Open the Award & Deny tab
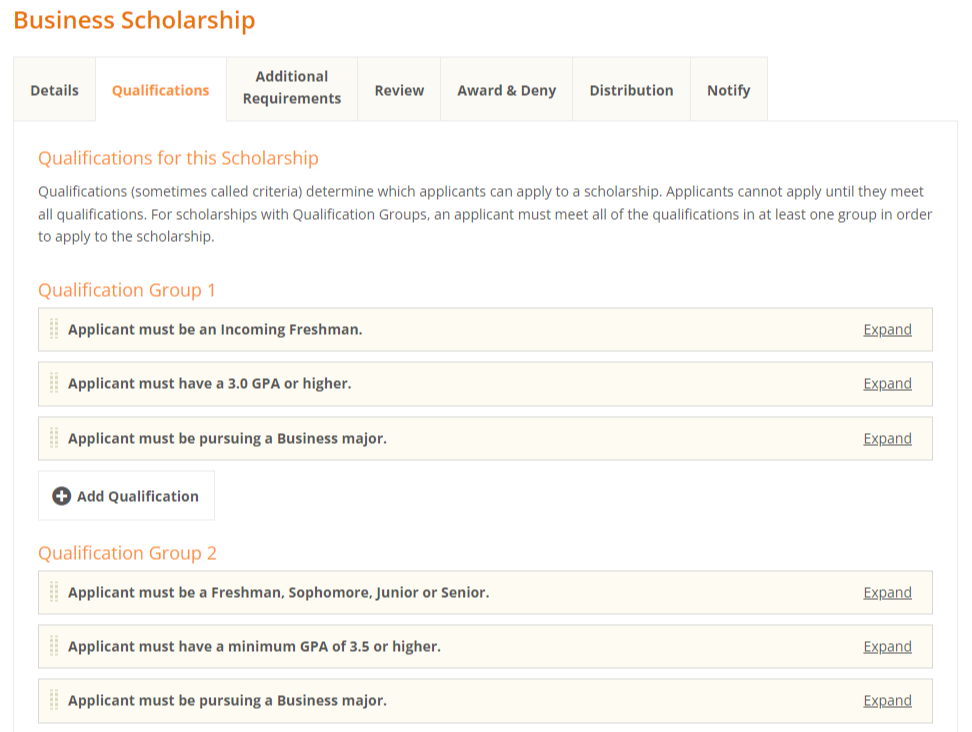 pyautogui.click(x=506, y=89)
